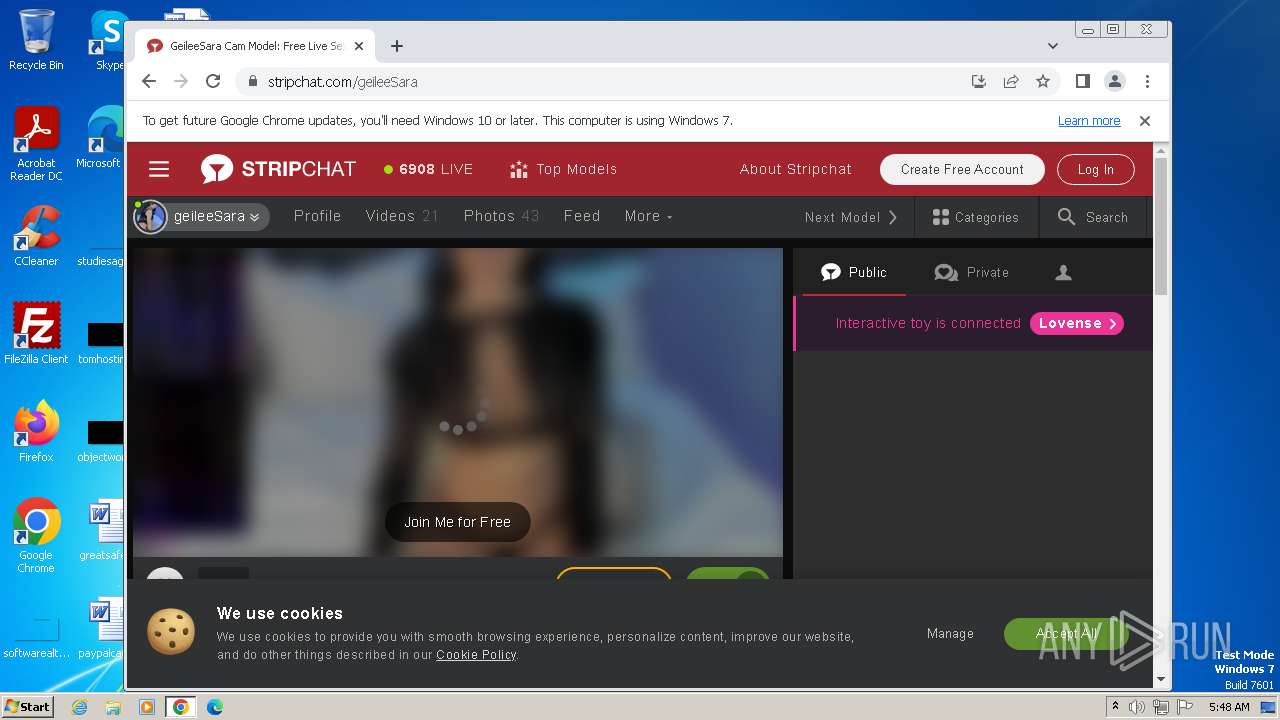The width and height of the screenshot is (1280, 720).
Task: Go back in Chrome
Action: pos(149,81)
